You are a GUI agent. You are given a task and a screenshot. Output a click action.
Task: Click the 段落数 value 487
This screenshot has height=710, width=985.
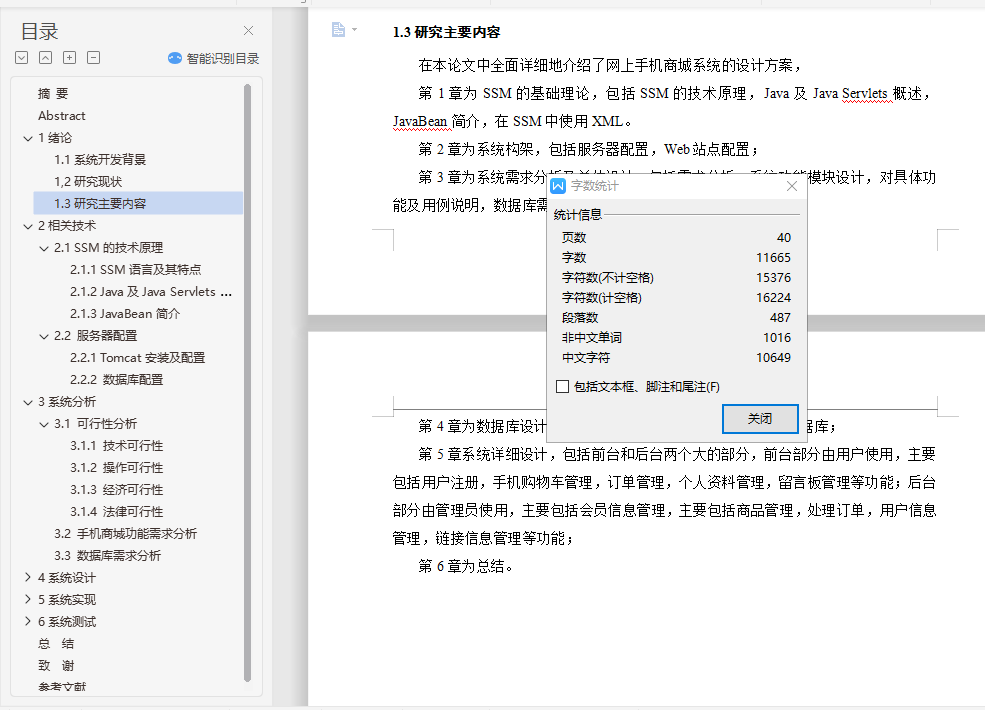(780, 317)
